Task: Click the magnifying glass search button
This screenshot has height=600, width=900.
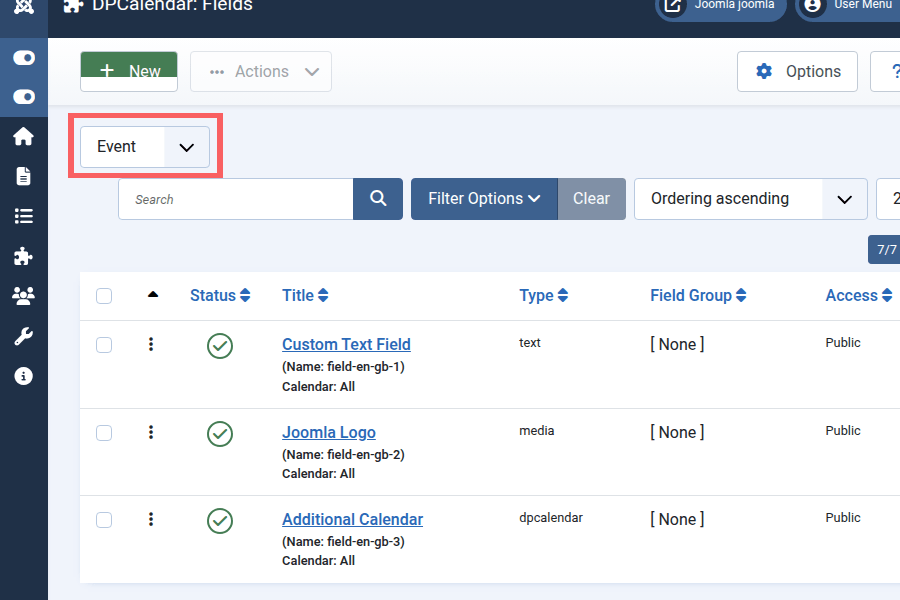Action: point(378,199)
